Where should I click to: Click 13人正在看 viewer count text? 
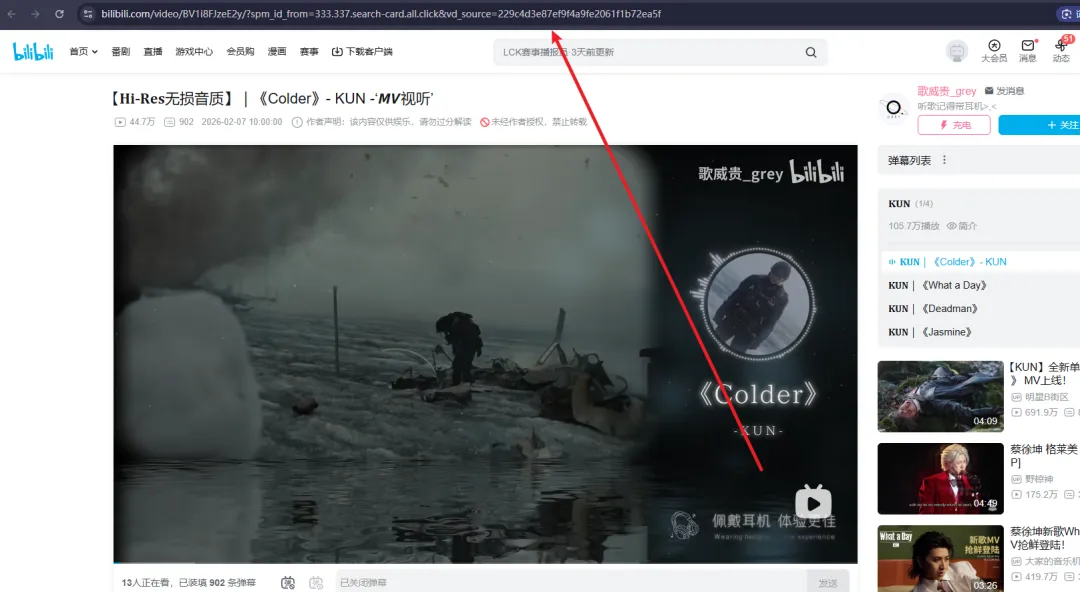tap(146, 583)
